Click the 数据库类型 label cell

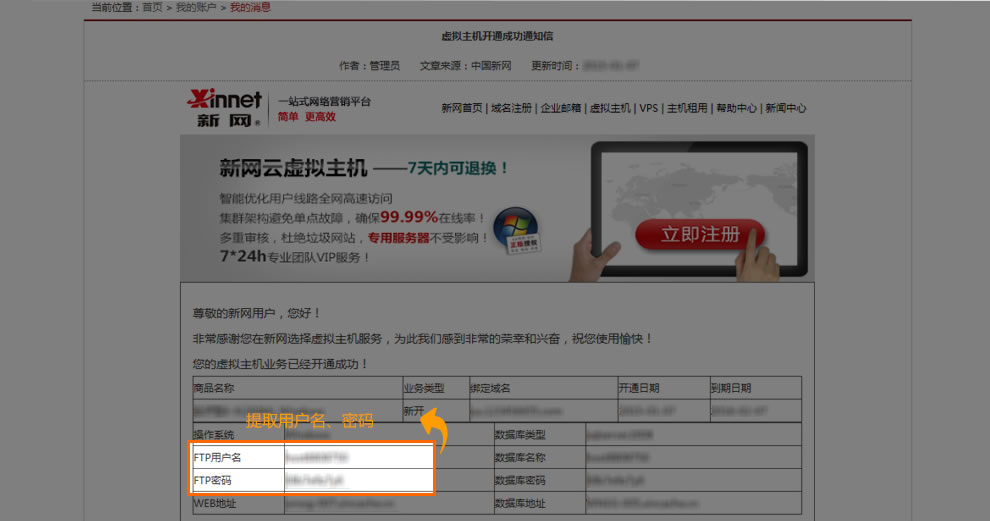click(x=539, y=434)
